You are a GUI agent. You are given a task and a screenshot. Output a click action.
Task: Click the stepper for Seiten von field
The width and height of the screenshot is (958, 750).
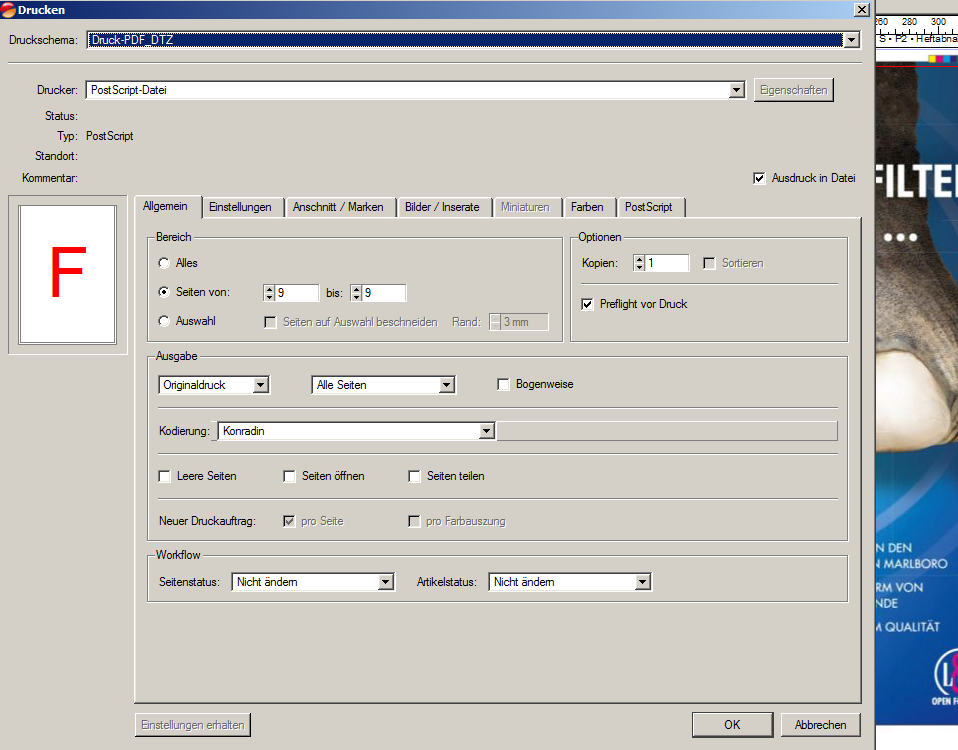[268, 293]
